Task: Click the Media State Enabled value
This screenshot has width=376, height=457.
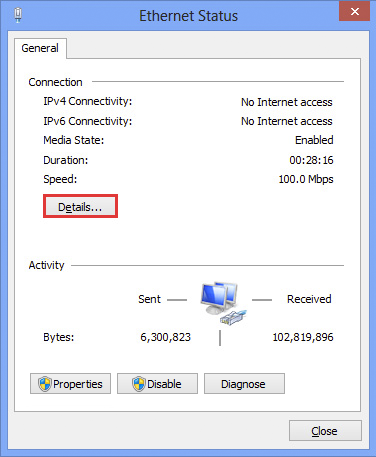Action: 314,140
